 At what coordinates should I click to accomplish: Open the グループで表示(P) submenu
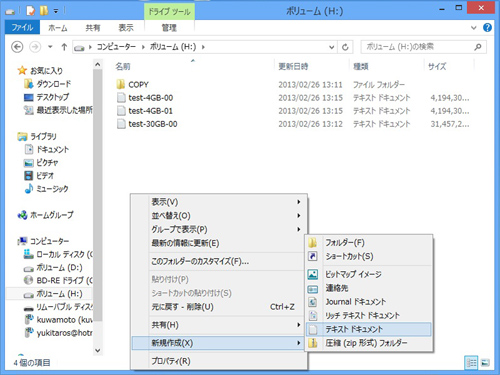(219, 229)
